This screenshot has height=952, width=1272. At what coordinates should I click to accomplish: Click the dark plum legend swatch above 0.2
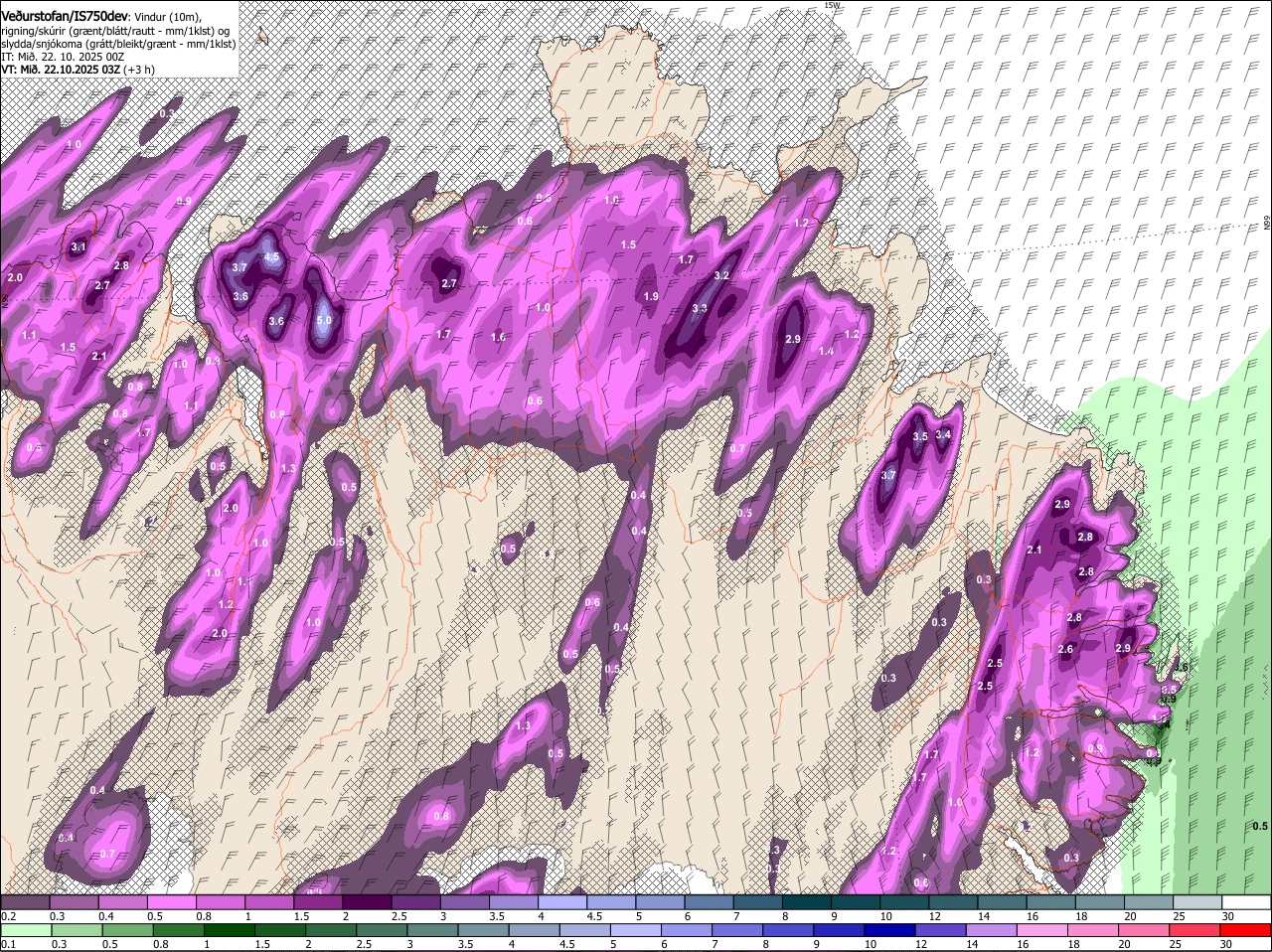point(25,902)
